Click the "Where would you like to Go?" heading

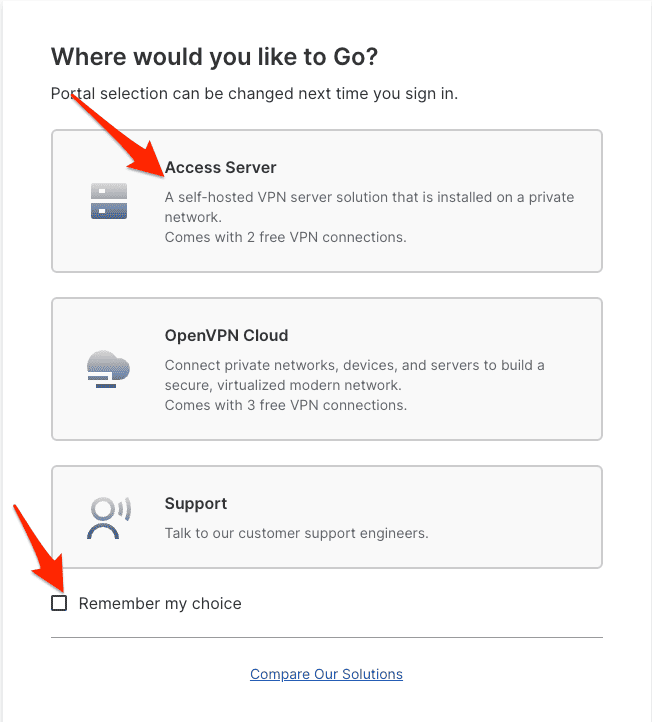214,56
